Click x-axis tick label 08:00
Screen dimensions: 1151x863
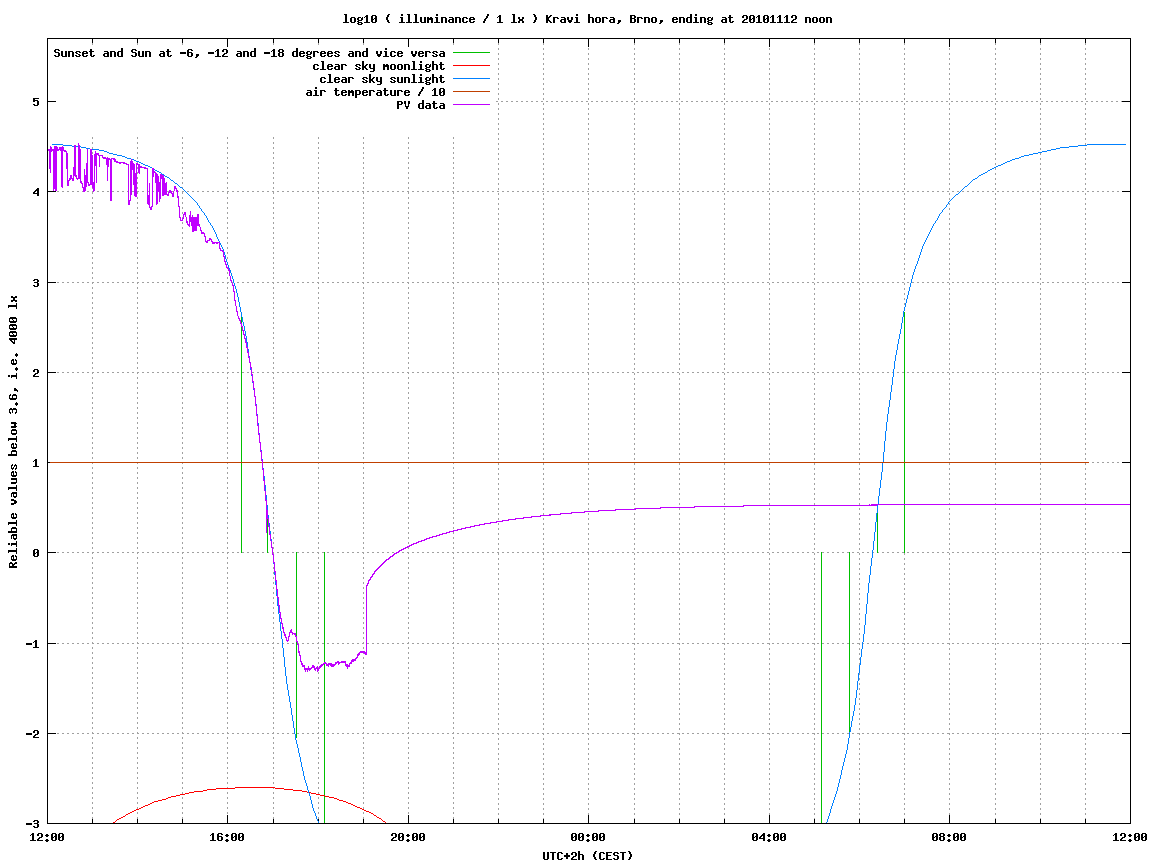tap(949, 837)
